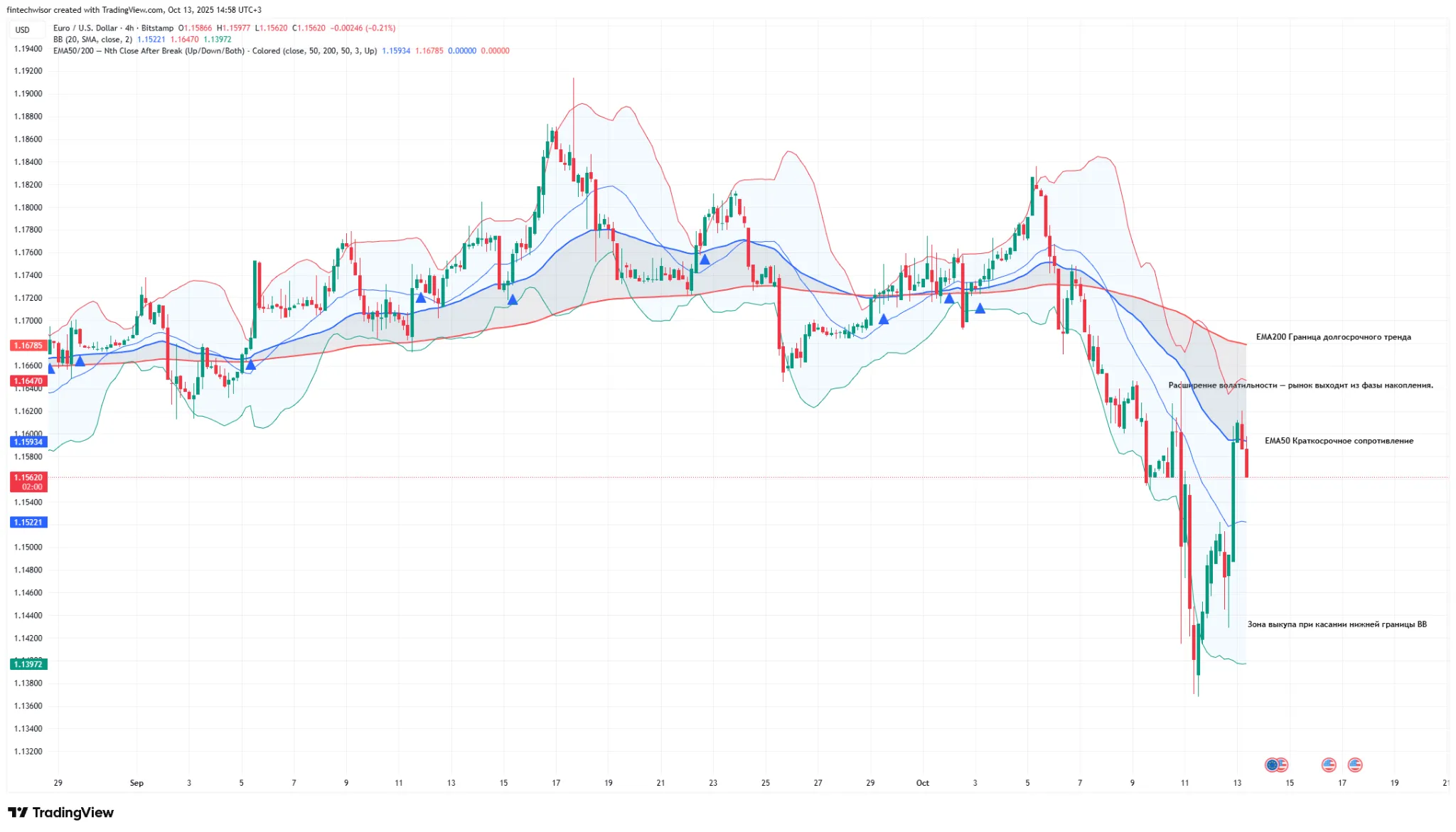Select the blue 1.15934 EMA50 price label
This screenshot has width=1456, height=832.
pyautogui.click(x=28, y=442)
